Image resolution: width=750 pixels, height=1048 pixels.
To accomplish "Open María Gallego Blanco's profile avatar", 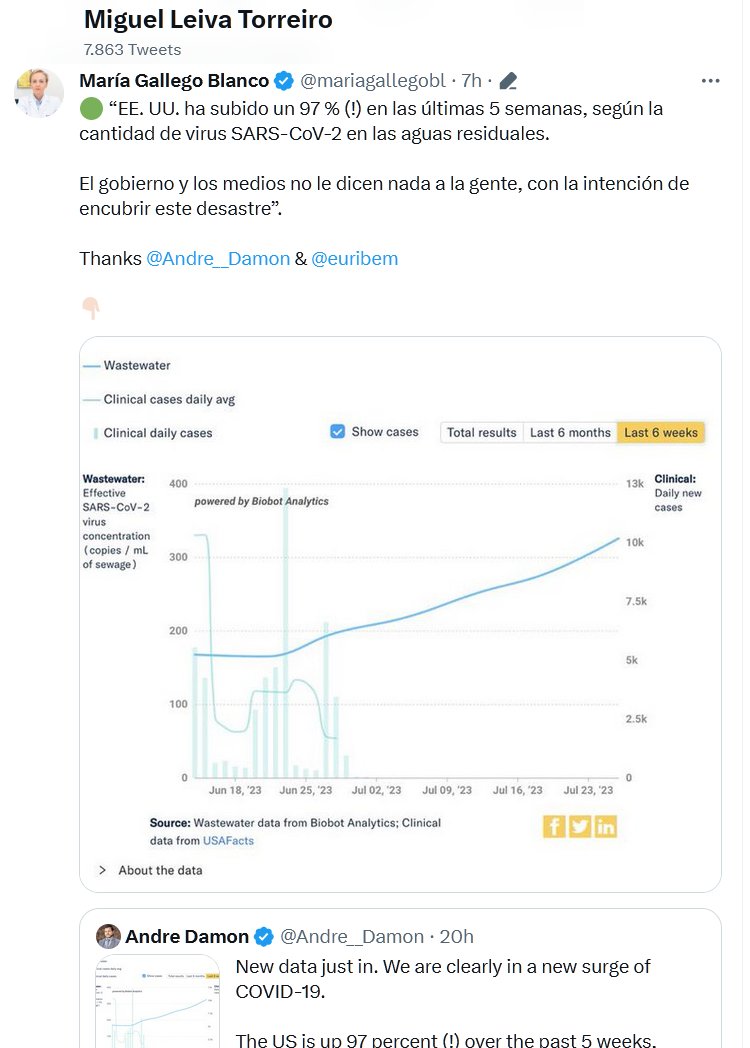I will (39, 94).
